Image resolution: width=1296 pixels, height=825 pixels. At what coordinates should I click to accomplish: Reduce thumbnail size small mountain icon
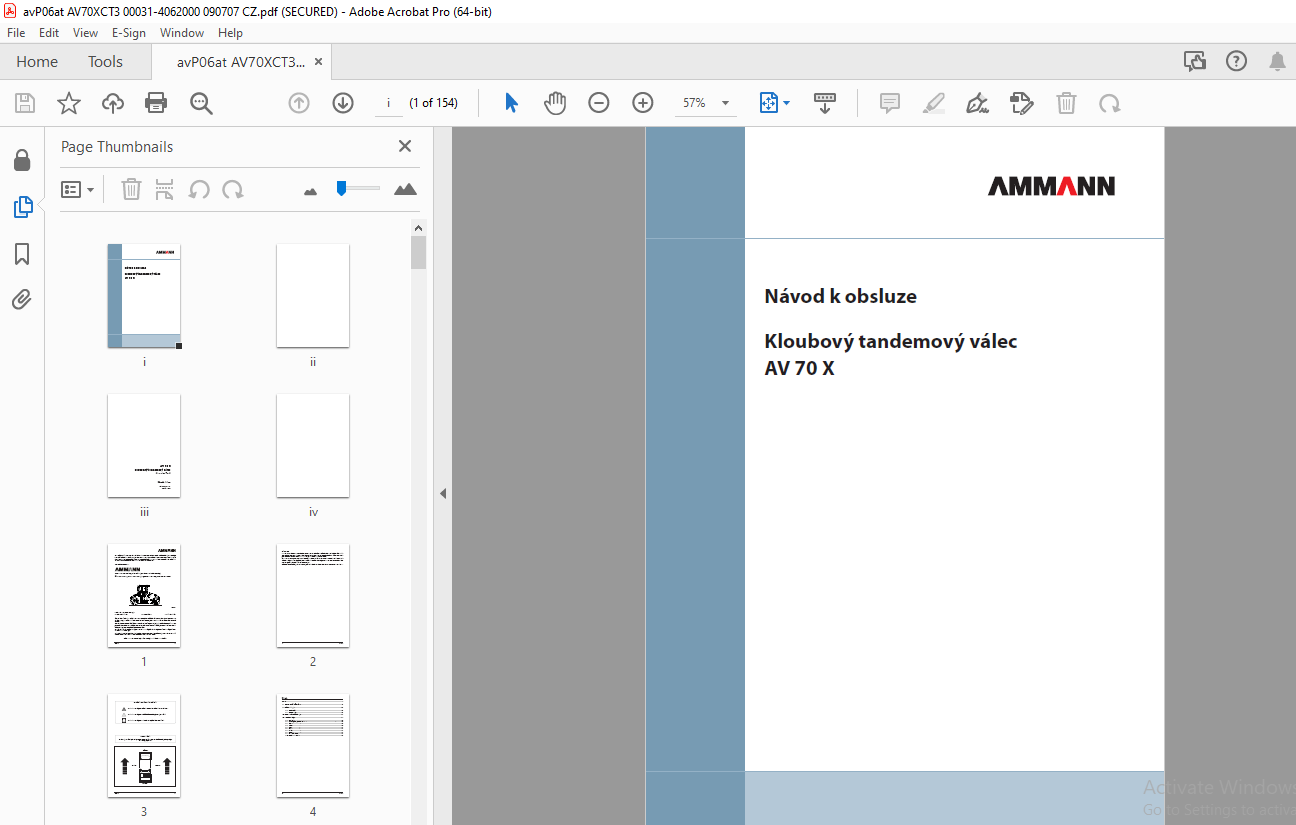tap(310, 190)
